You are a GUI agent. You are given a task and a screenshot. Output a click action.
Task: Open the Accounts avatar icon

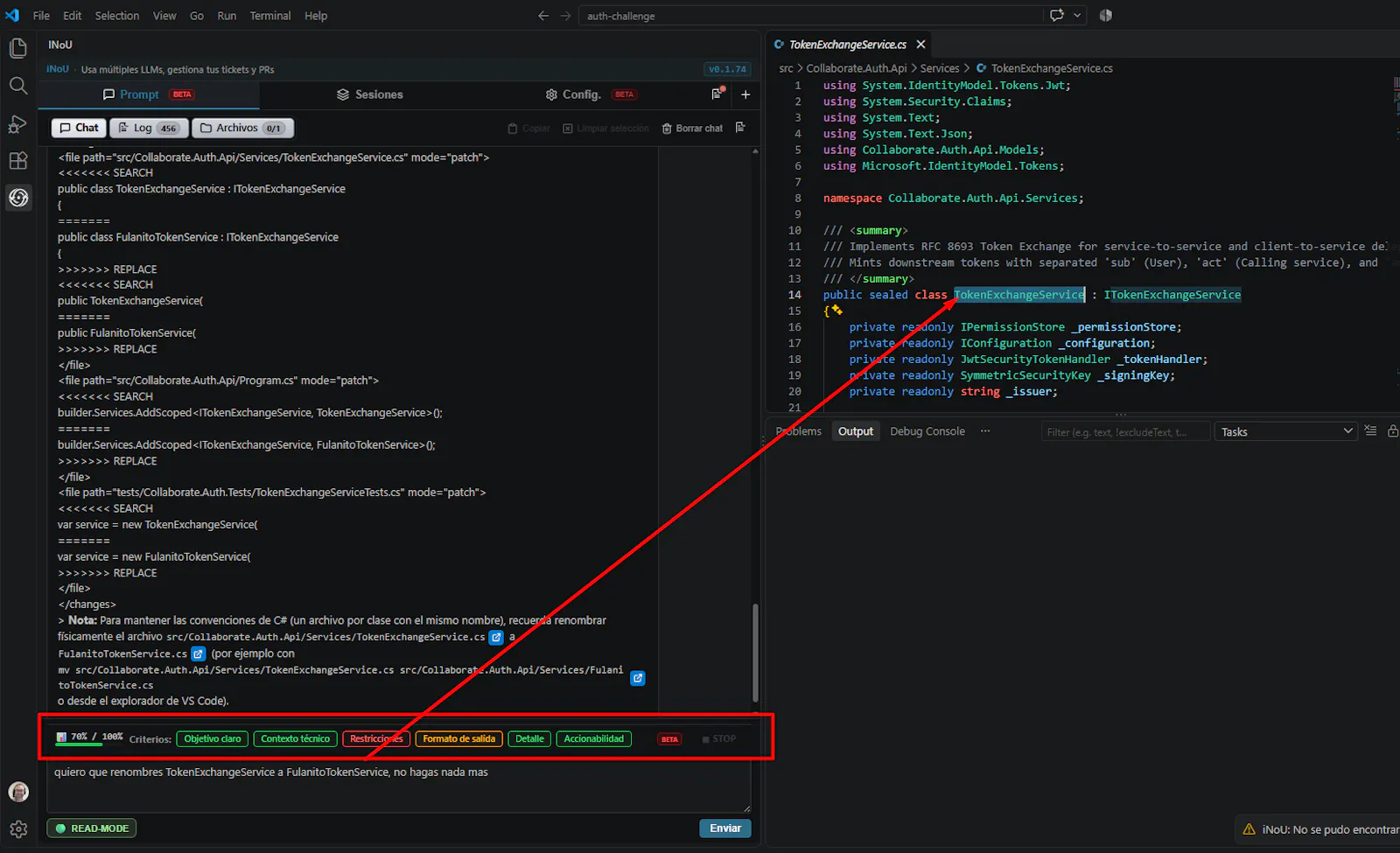click(18, 792)
